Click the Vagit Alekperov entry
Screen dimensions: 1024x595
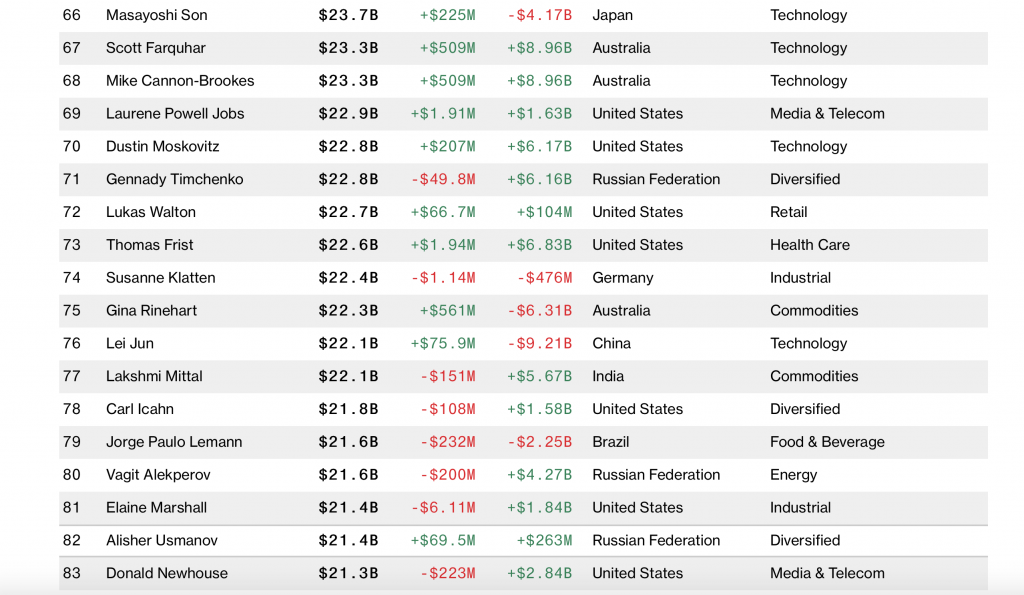(158, 475)
